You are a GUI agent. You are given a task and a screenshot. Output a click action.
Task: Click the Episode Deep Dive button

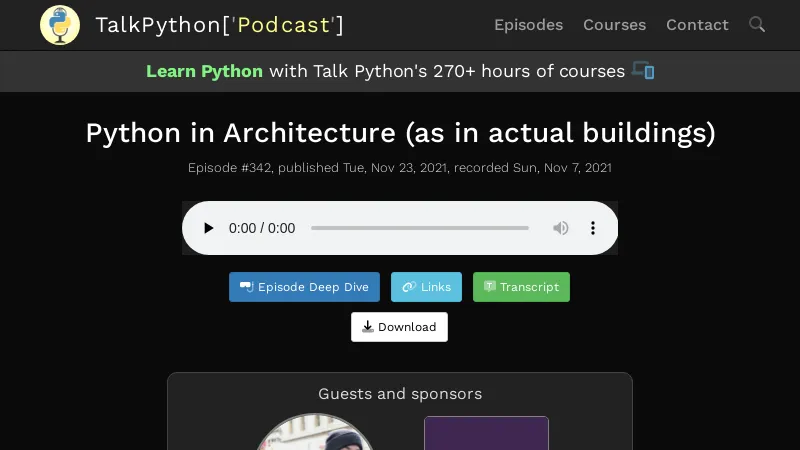click(x=304, y=287)
